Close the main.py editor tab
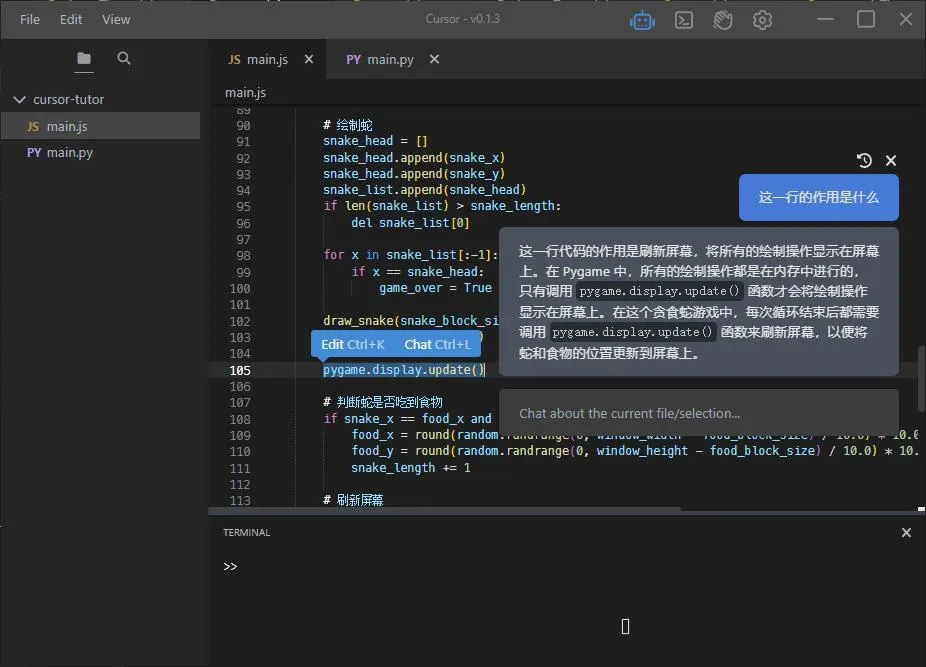Image resolution: width=926 pixels, height=667 pixels. (434, 59)
